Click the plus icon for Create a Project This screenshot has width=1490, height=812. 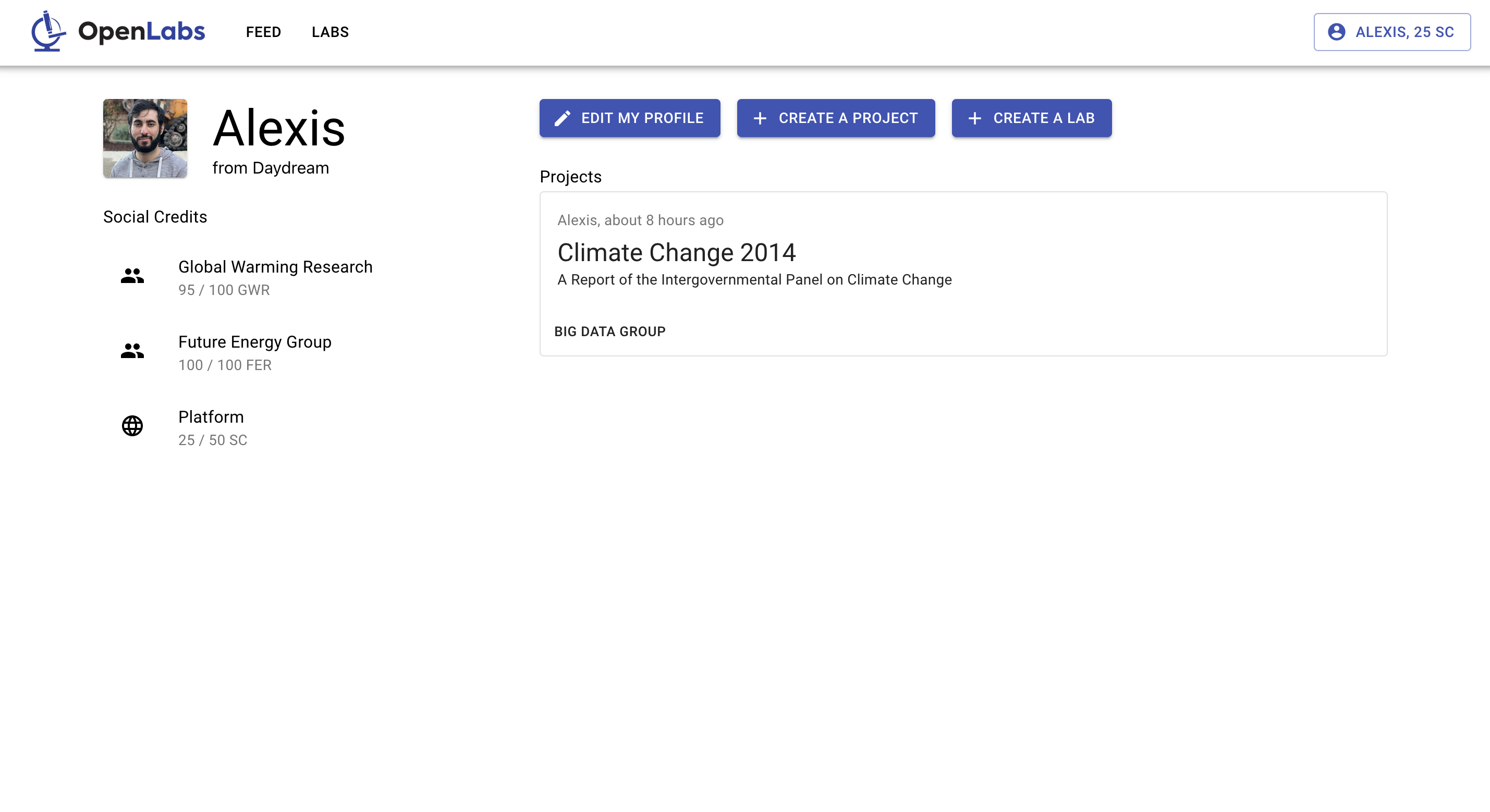point(761,118)
